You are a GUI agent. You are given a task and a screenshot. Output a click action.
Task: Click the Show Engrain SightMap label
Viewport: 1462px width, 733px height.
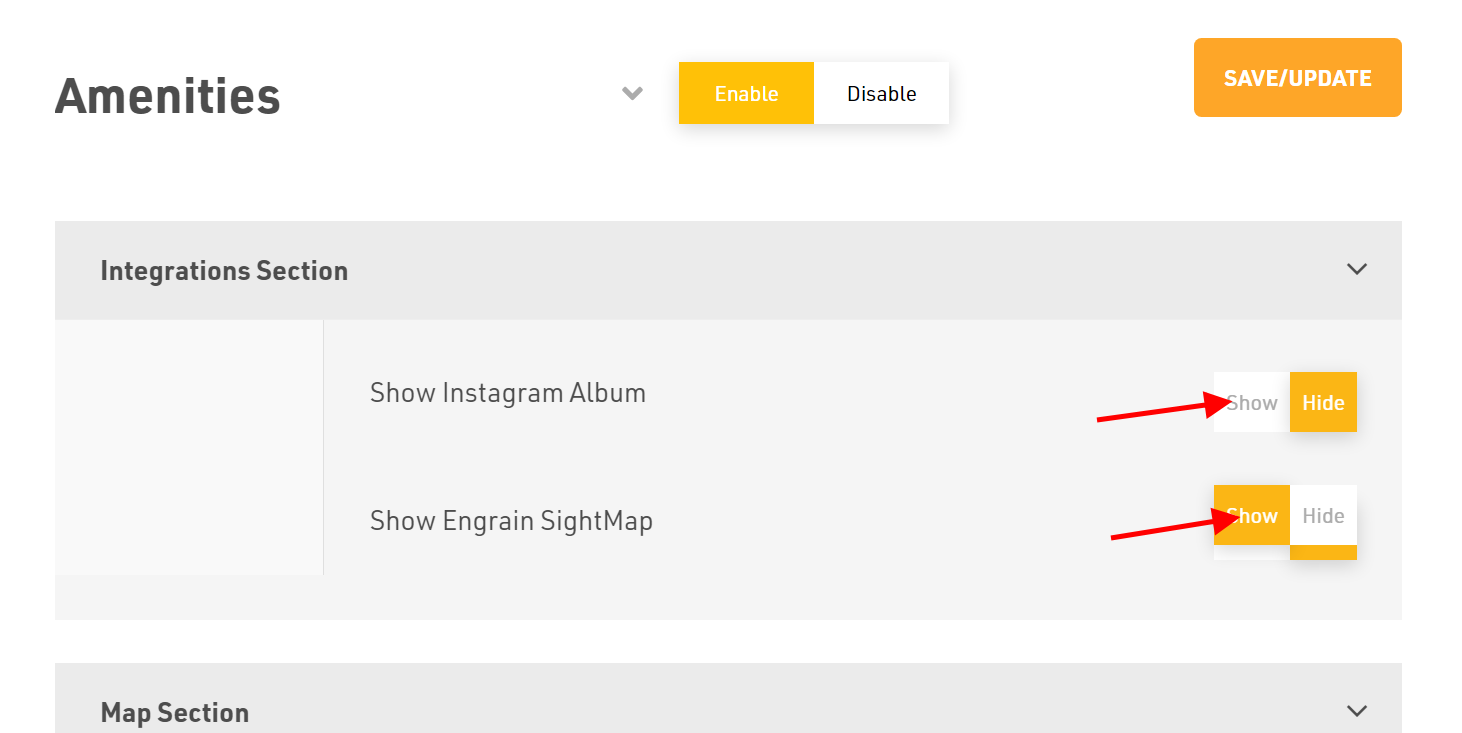[511, 521]
